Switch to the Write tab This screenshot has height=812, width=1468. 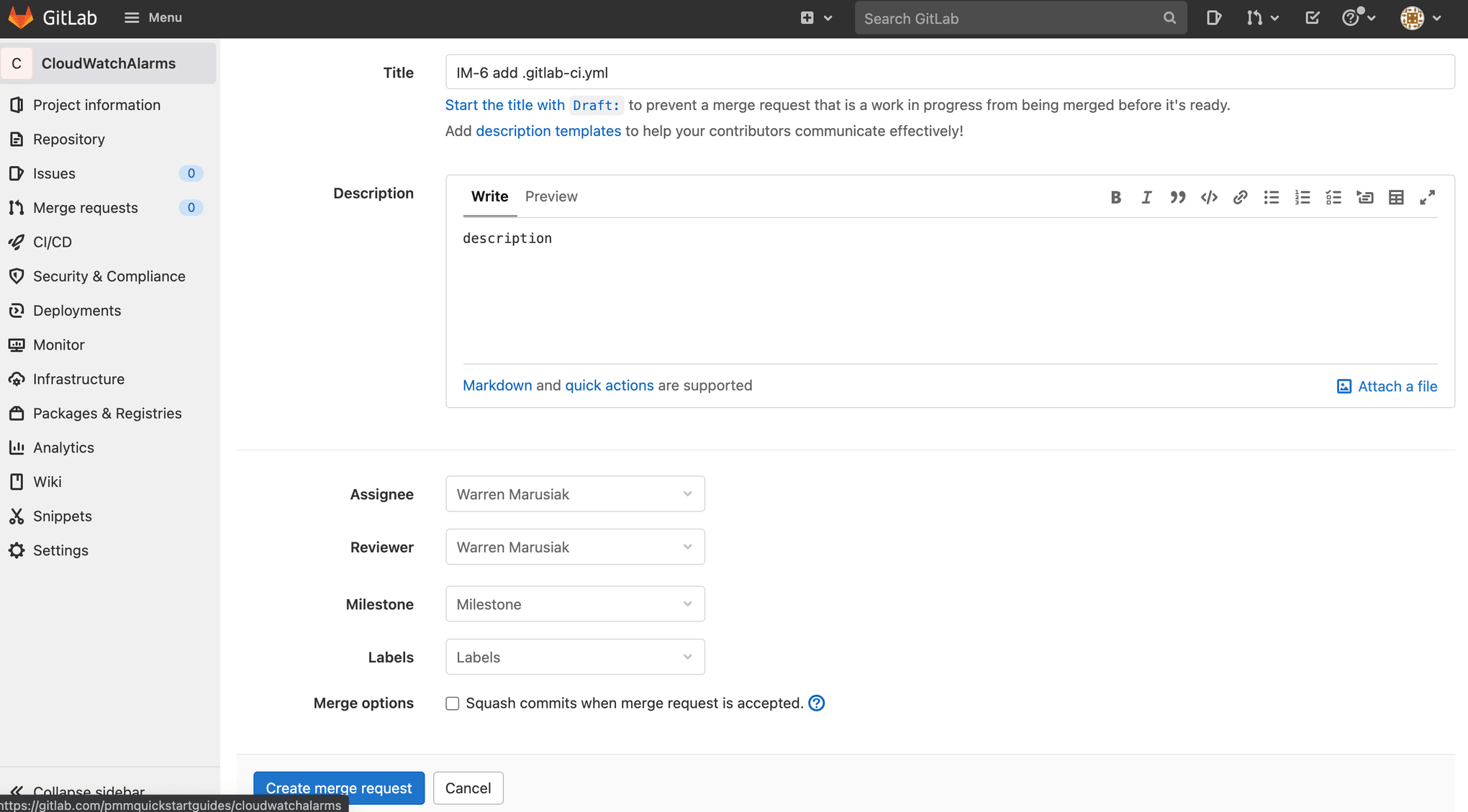pyautogui.click(x=489, y=196)
